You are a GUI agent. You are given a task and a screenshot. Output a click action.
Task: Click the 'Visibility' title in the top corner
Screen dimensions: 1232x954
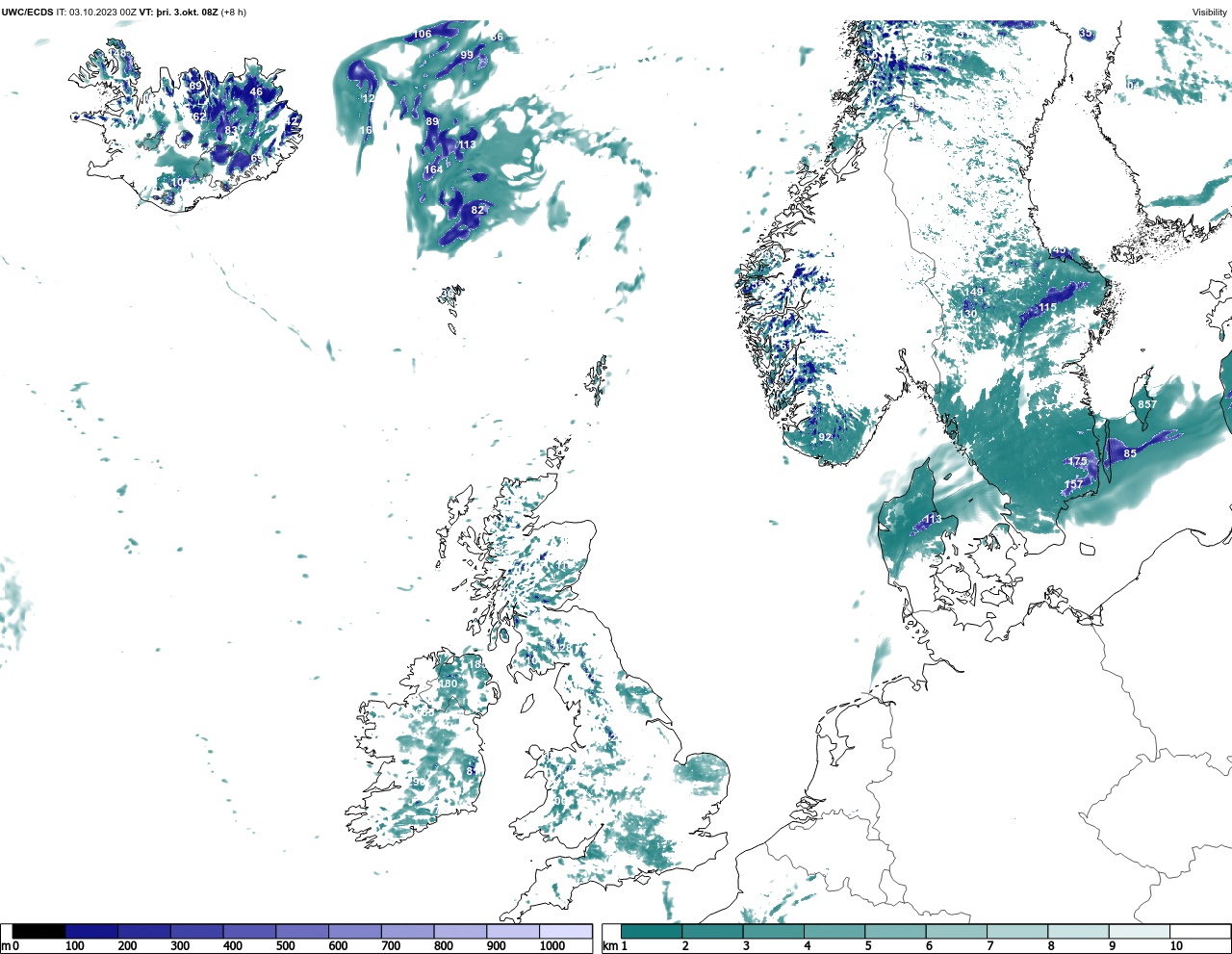(1210, 13)
